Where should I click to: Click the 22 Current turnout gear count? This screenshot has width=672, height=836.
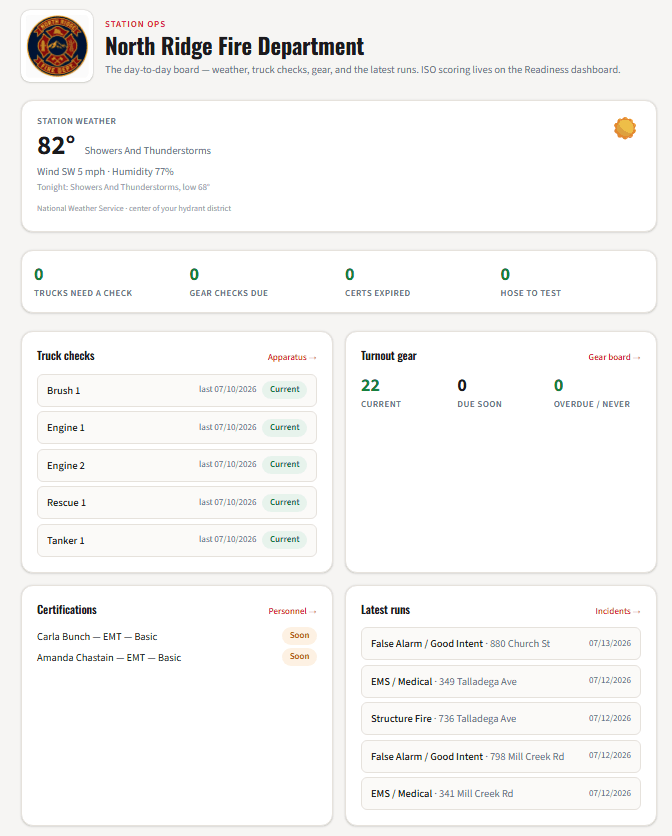click(x=381, y=393)
